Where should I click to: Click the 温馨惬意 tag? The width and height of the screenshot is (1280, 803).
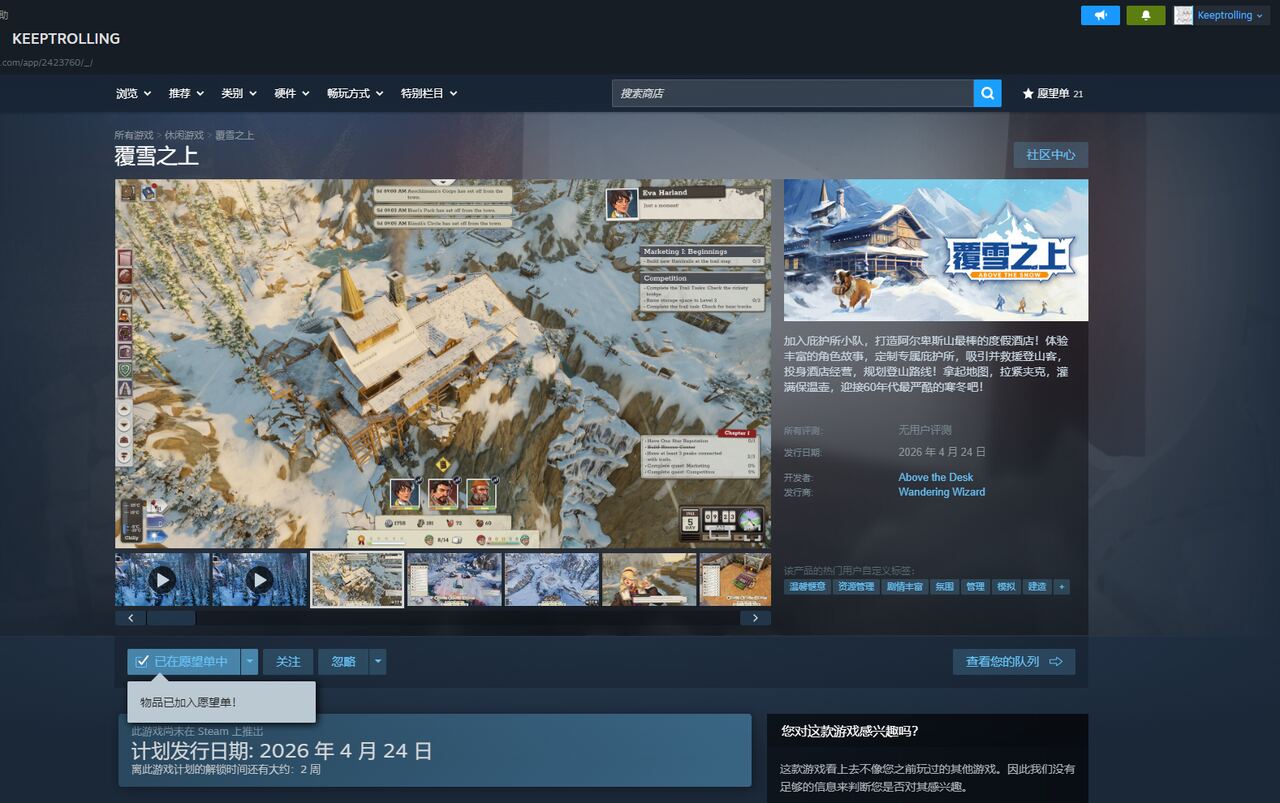coord(807,587)
